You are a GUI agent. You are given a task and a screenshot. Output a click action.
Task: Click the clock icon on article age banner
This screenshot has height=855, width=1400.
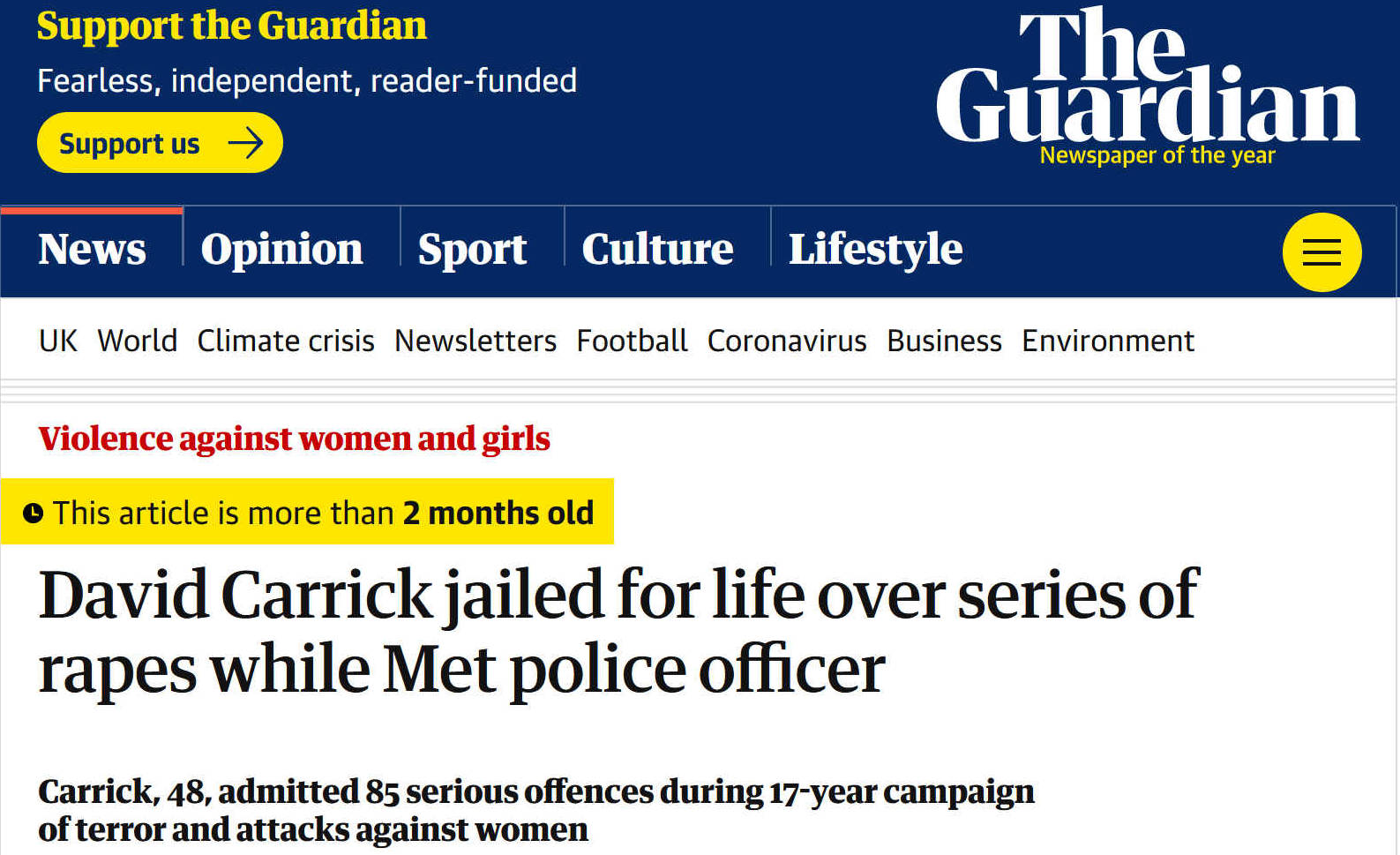pyautogui.click(x=33, y=513)
